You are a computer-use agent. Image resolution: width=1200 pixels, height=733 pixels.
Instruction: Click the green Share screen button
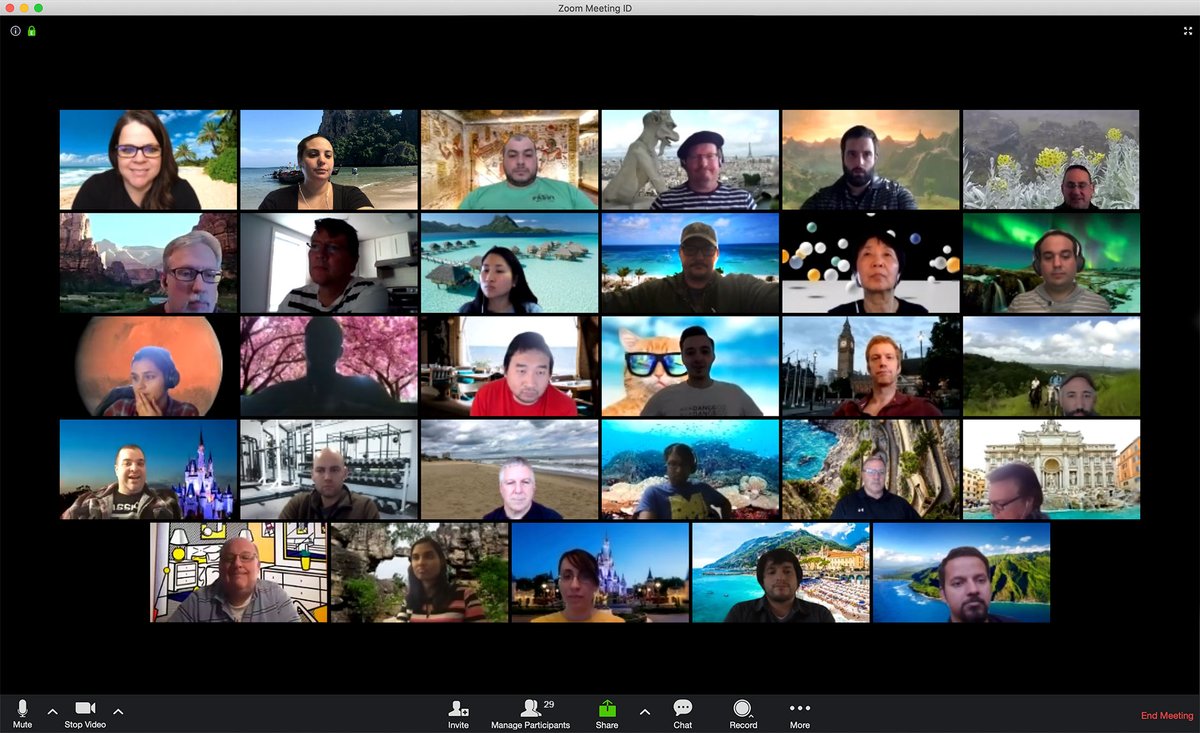[x=606, y=713]
